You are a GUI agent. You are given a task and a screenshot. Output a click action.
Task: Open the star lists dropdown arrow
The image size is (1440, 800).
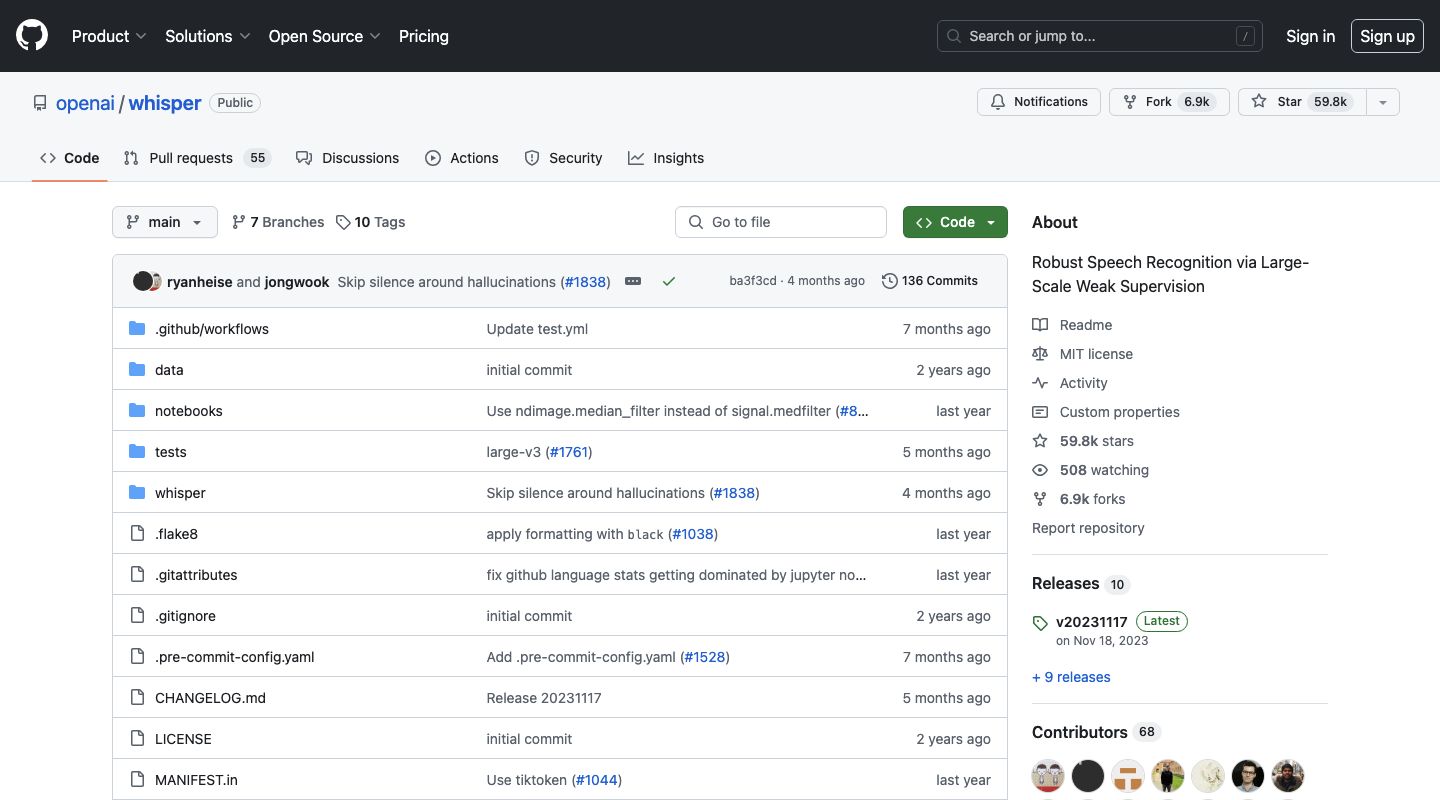tap(1383, 102)
